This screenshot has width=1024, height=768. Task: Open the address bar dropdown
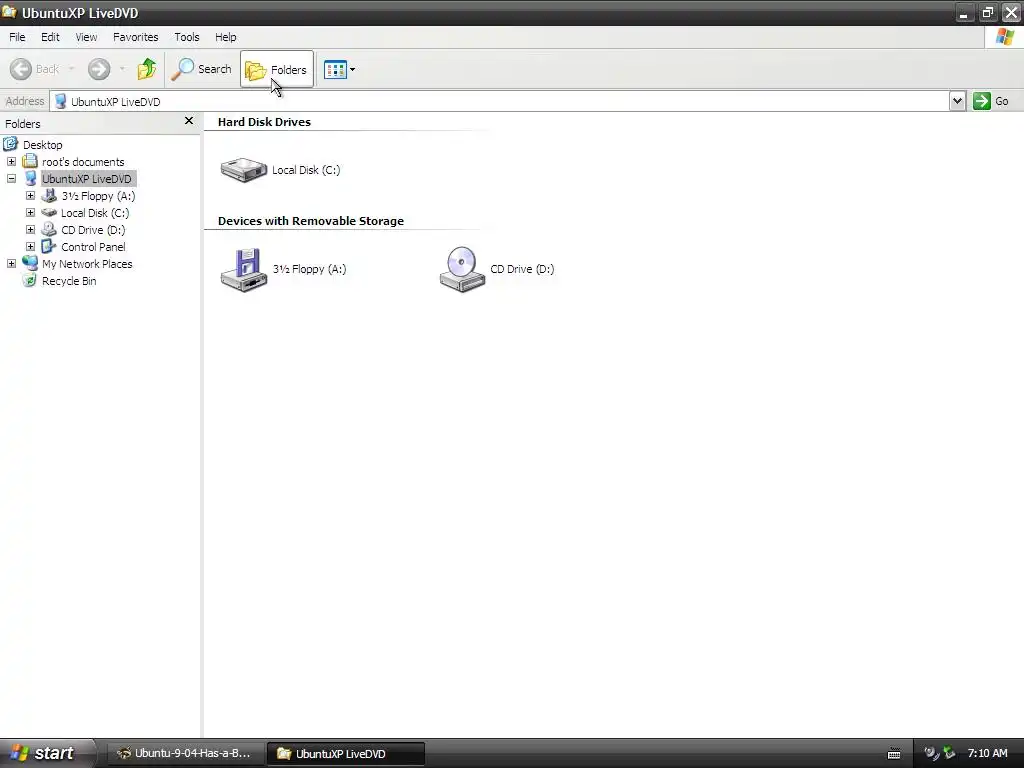pos(957,101)
